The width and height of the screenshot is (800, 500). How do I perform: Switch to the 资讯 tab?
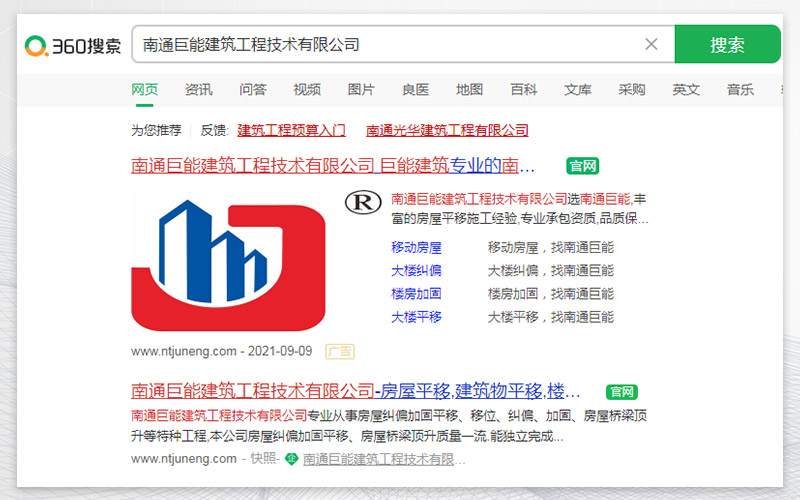coord(198,90)
